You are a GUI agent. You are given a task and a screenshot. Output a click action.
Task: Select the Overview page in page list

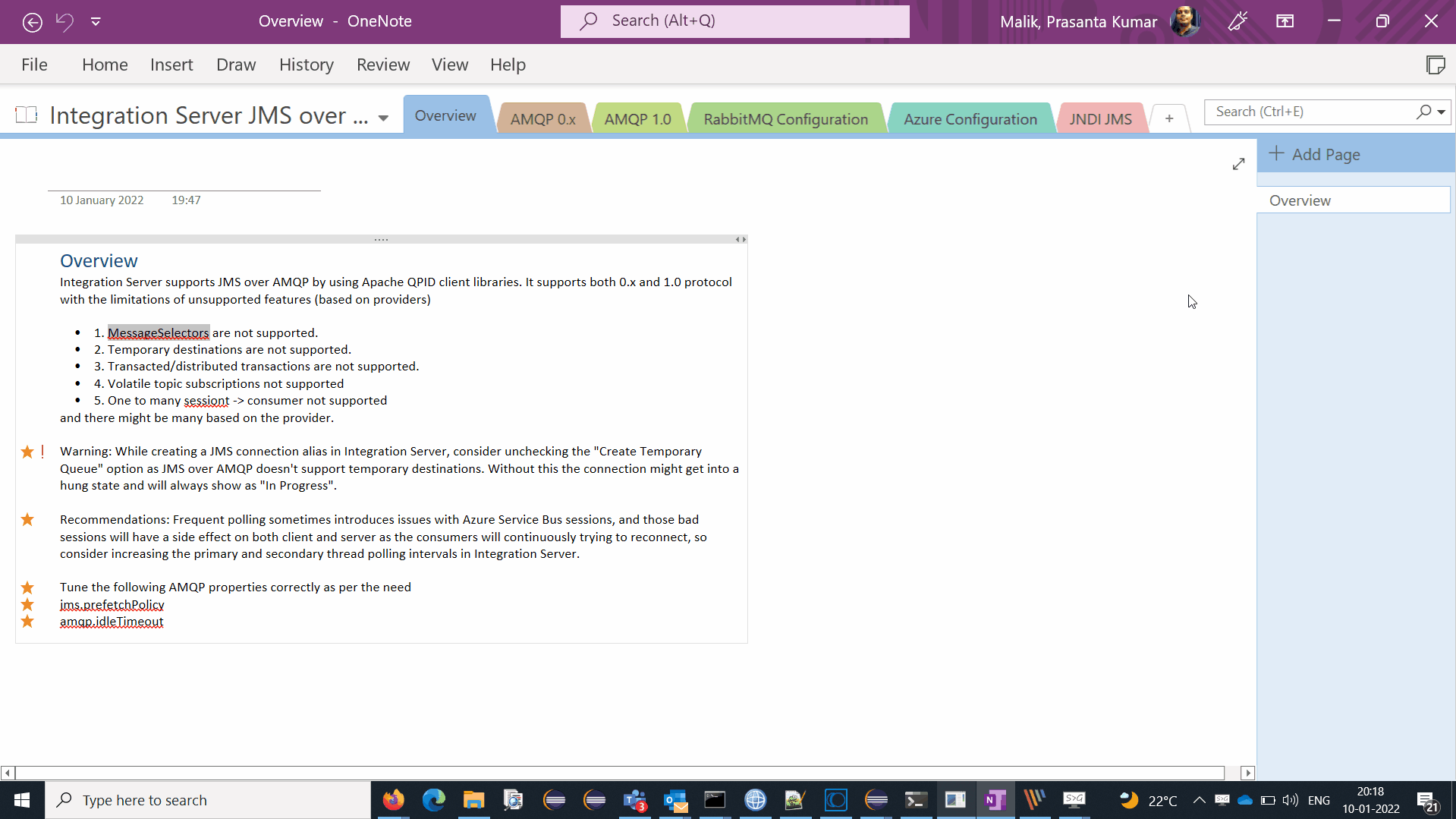tap(1354, 200)
